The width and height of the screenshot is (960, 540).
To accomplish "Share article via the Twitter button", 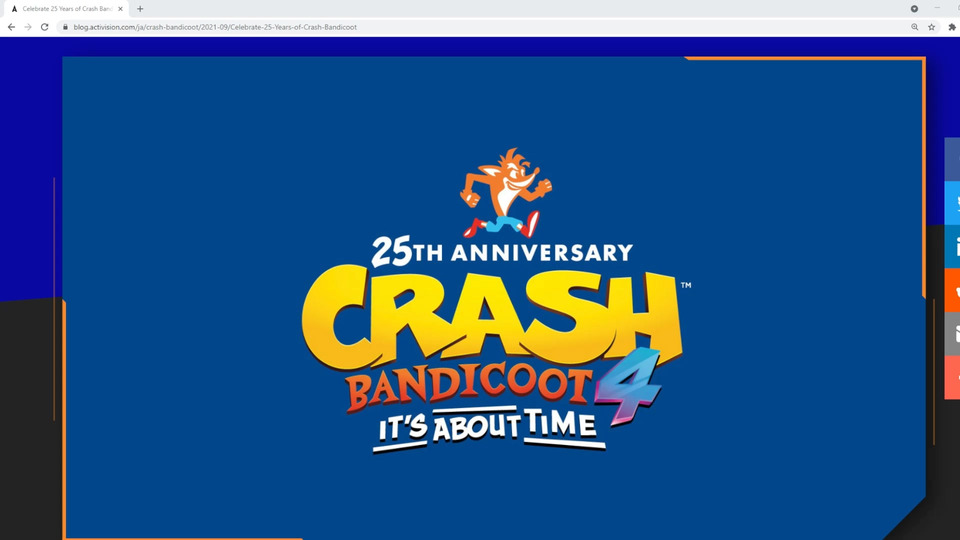I will (952, 203).
